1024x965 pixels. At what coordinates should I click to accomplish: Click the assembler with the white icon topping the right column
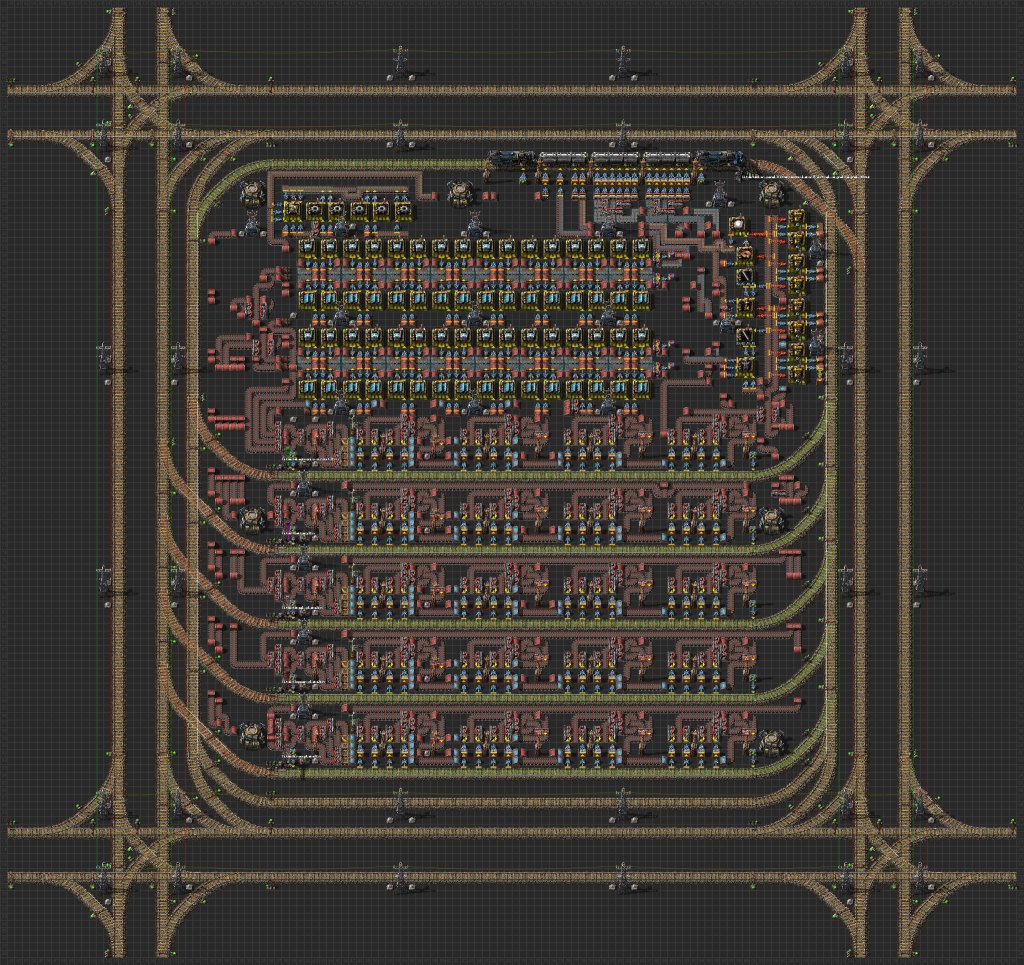point(739,225)
